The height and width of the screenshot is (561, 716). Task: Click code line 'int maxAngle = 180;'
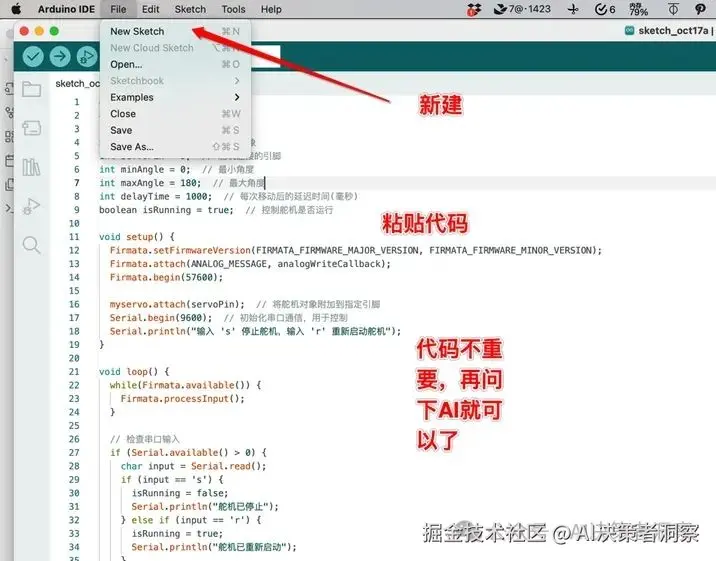pyautogui.click(x=150, y=183)
